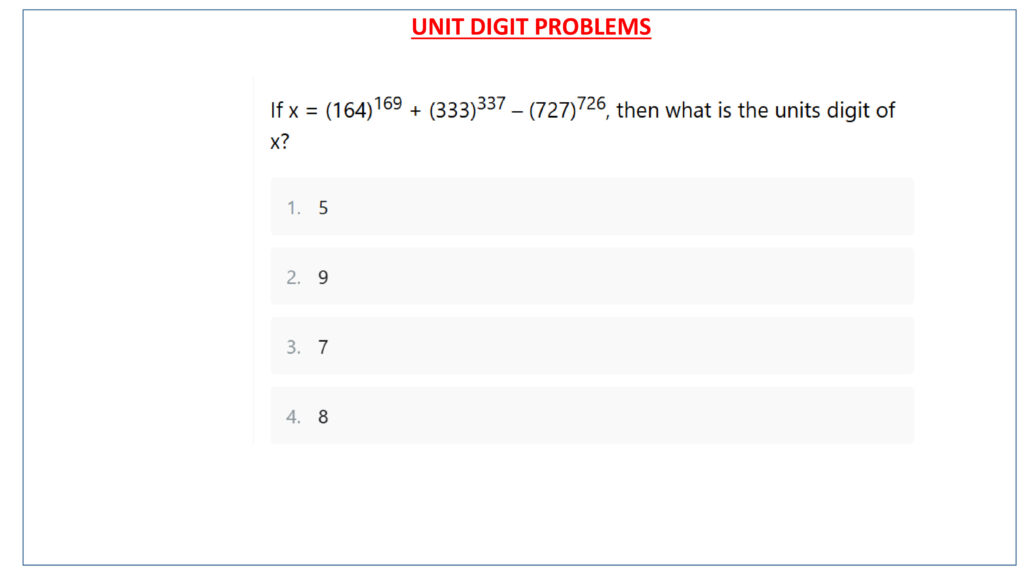Screen dimensions: 1024x576
Task: Select answer option 1 with value 5
Action: click(592, 207)
